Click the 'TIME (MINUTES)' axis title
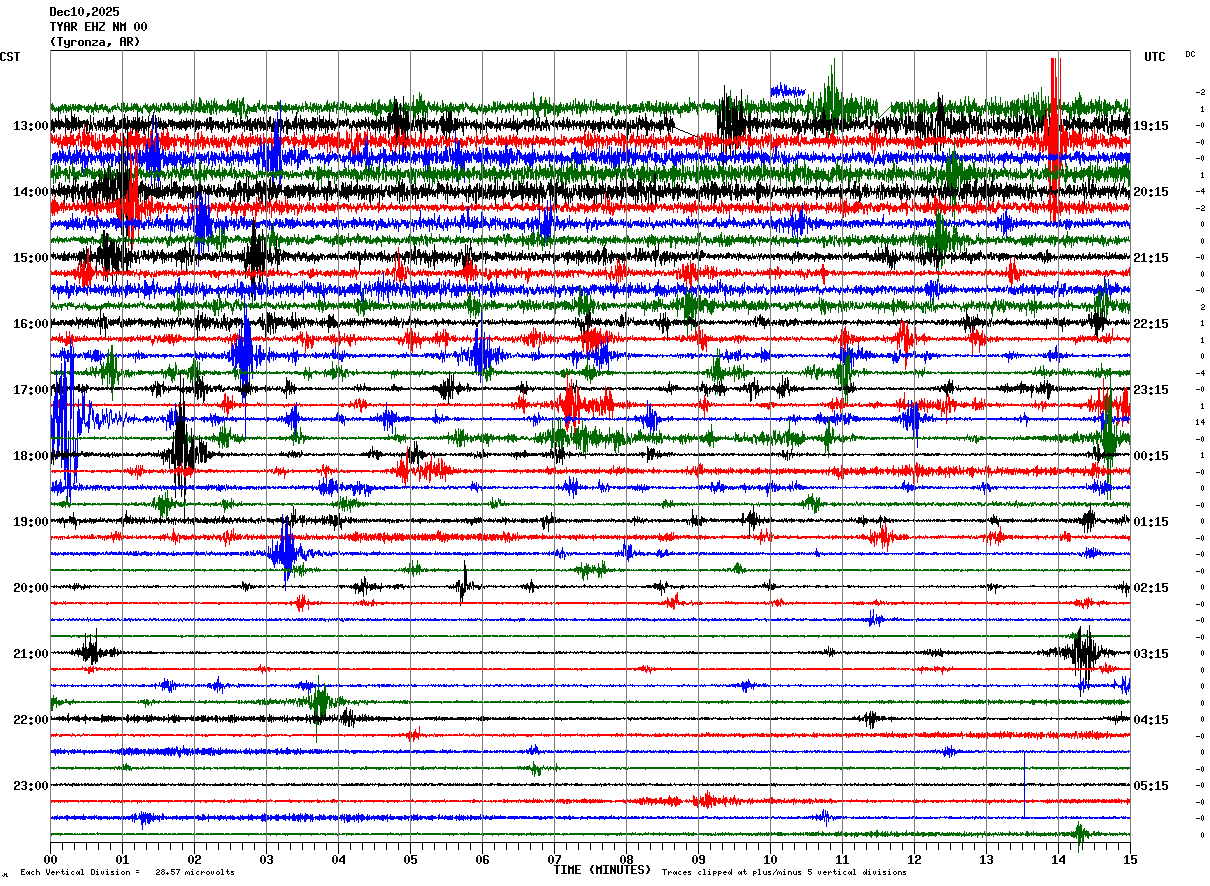Image resolution: width=1210 pixels, height=886 pixels. (602, 870)
